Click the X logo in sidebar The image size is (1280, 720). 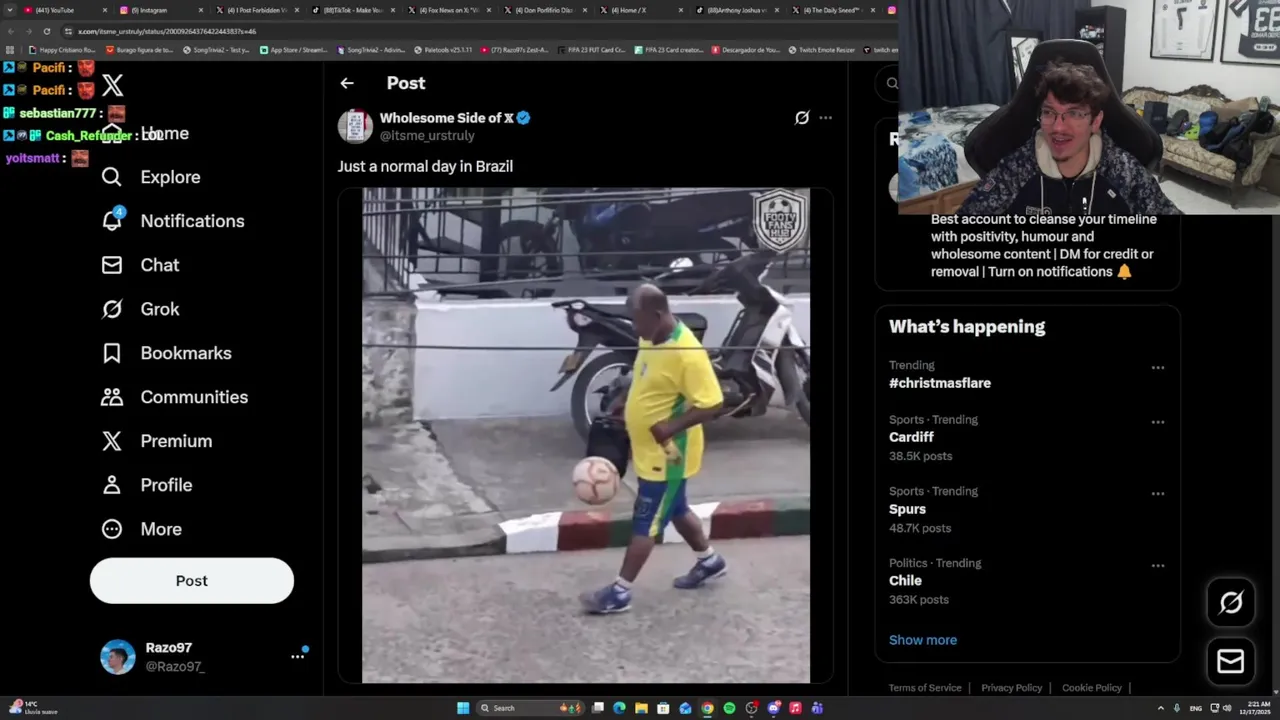[112, 86]
